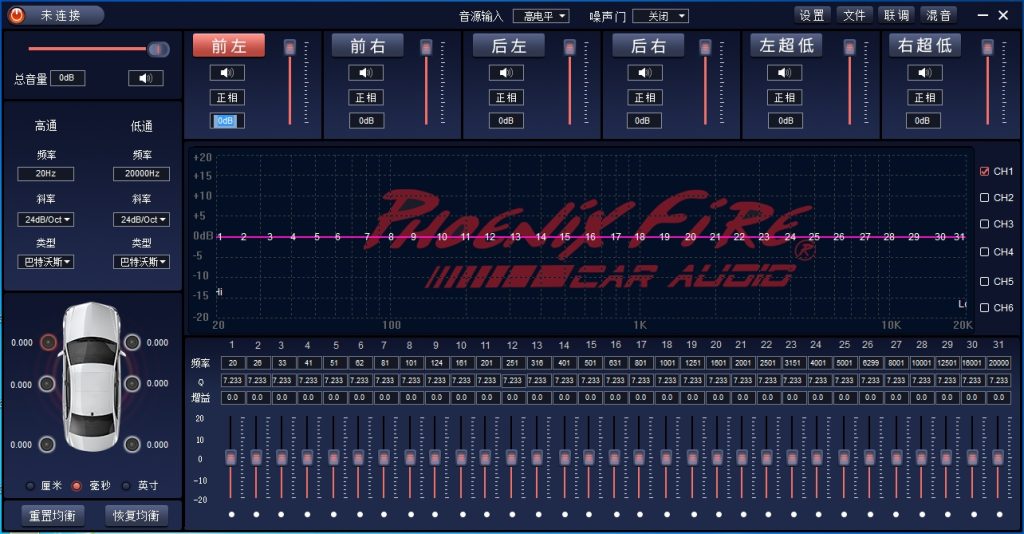Click 前左 channel 0dB gain field
Viewport: 1024px width, 534px height.
click(x=227, y=121)
